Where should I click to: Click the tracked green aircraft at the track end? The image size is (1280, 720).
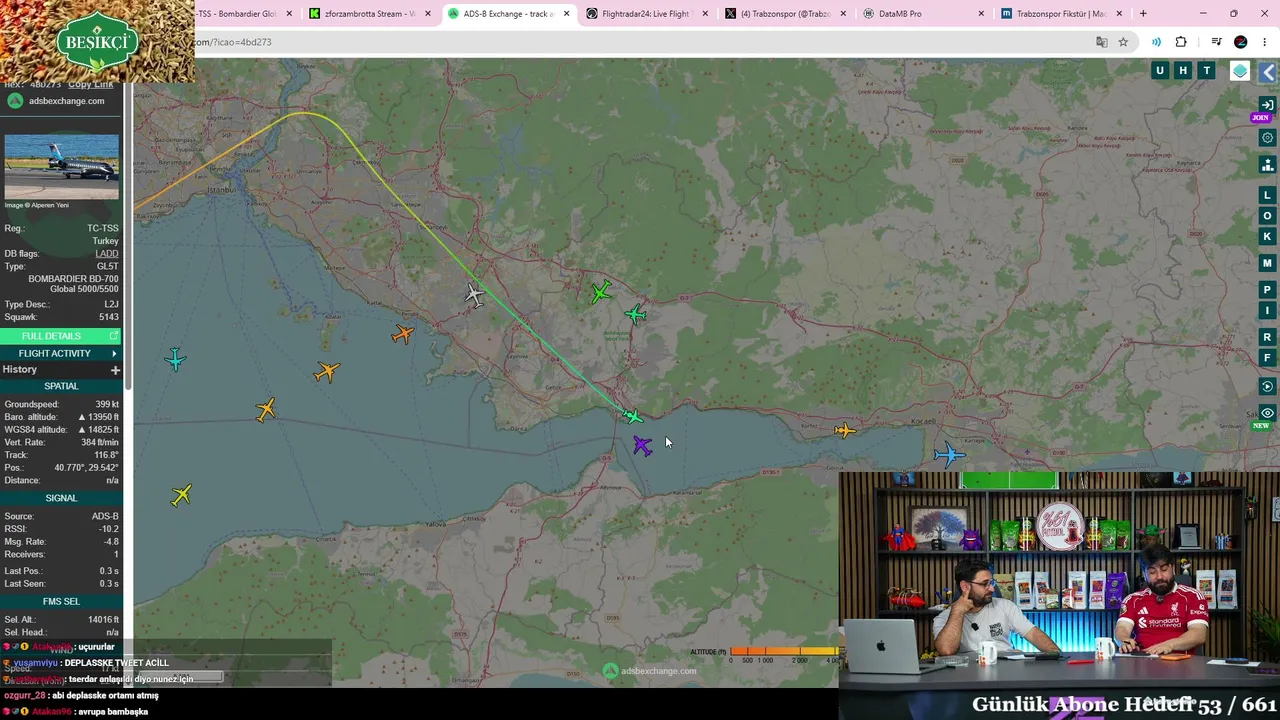coord(633,416)
